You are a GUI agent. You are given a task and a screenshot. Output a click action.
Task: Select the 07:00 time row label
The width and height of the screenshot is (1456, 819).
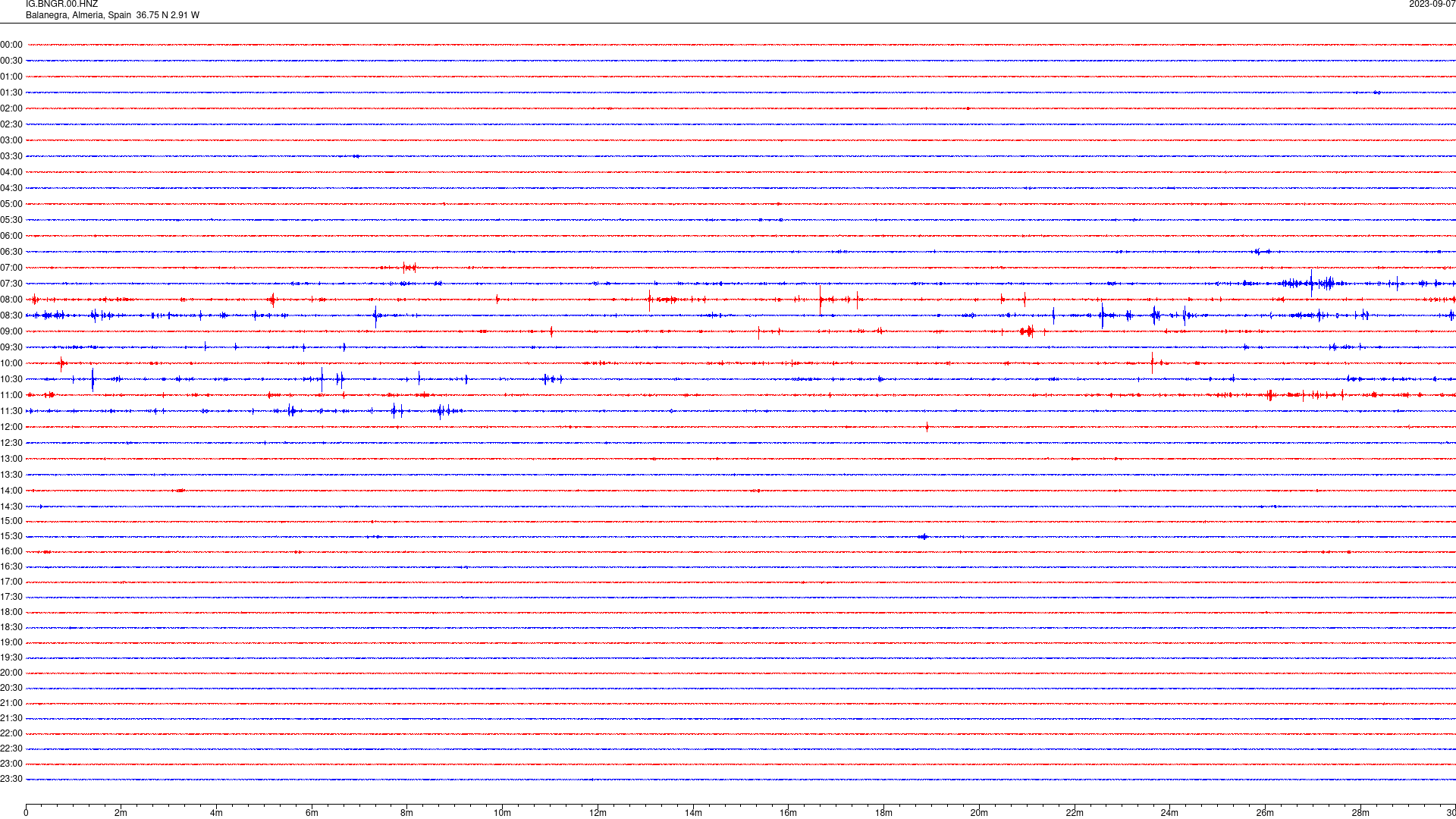11,268
